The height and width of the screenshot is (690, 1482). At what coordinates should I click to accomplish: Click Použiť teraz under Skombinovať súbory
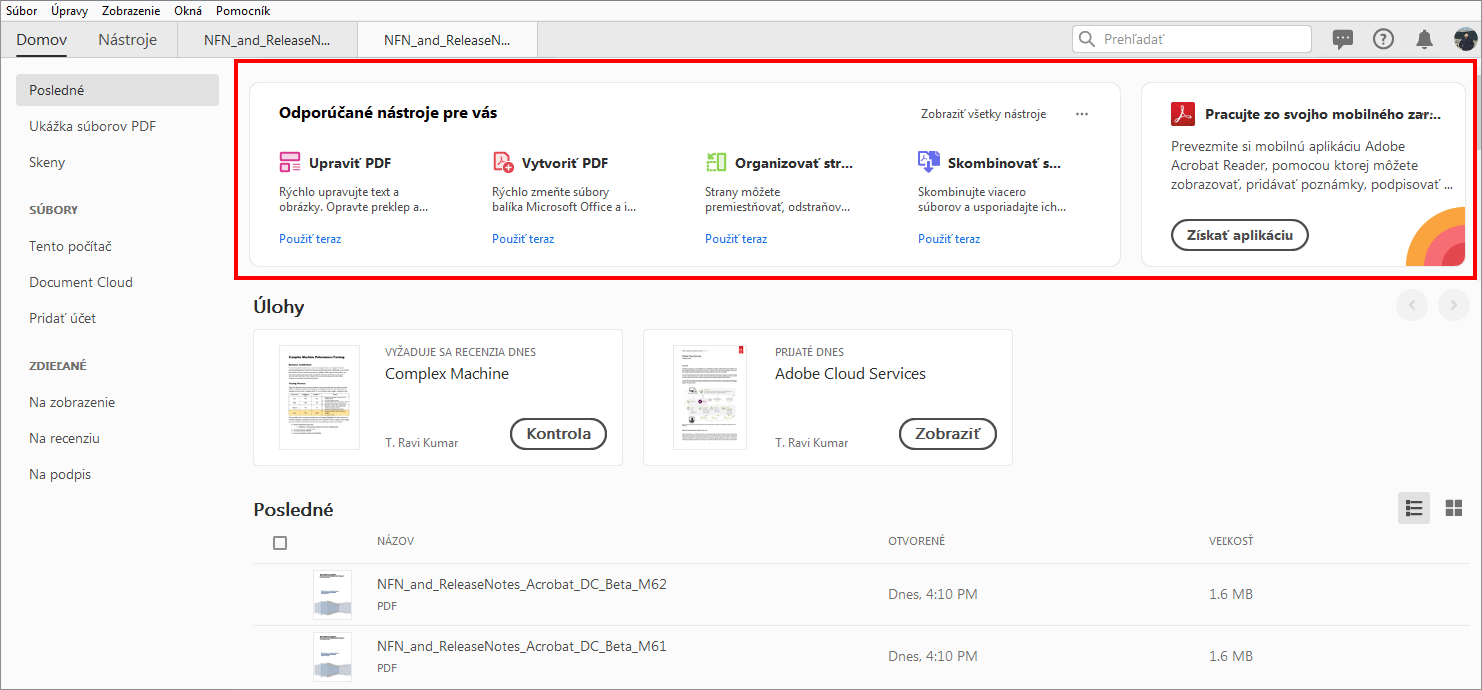[949, 239]
